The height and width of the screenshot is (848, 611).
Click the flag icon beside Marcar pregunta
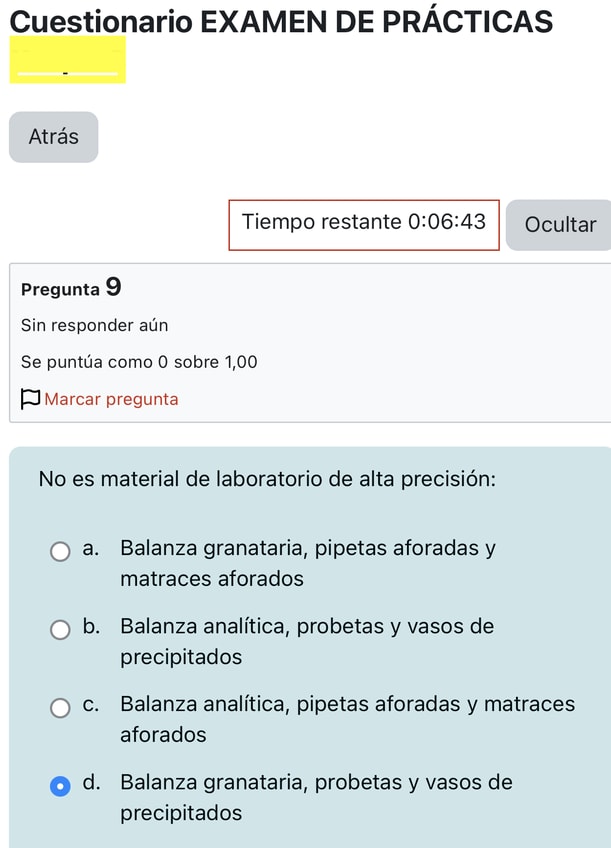tap(30, 399)
